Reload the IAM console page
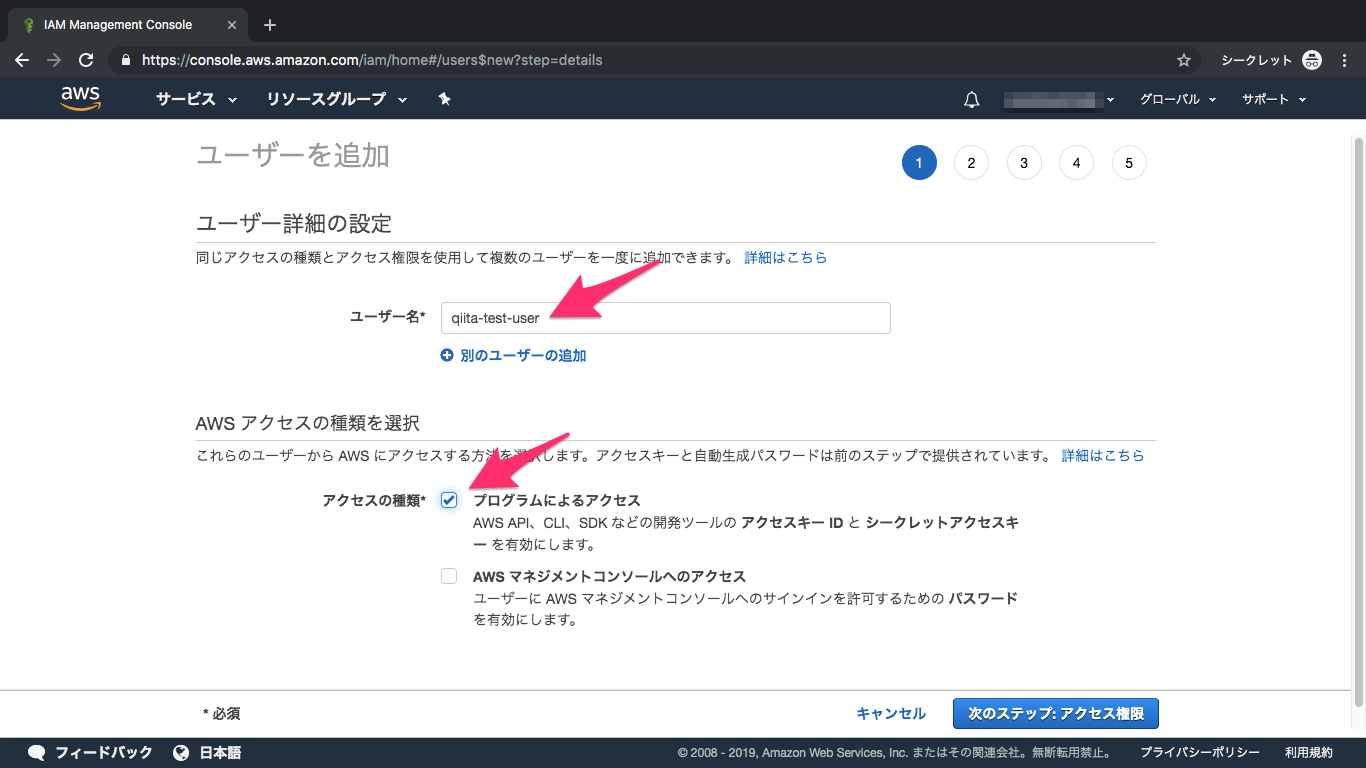This screenshot has height=768, width=1366. pos(86,60)
